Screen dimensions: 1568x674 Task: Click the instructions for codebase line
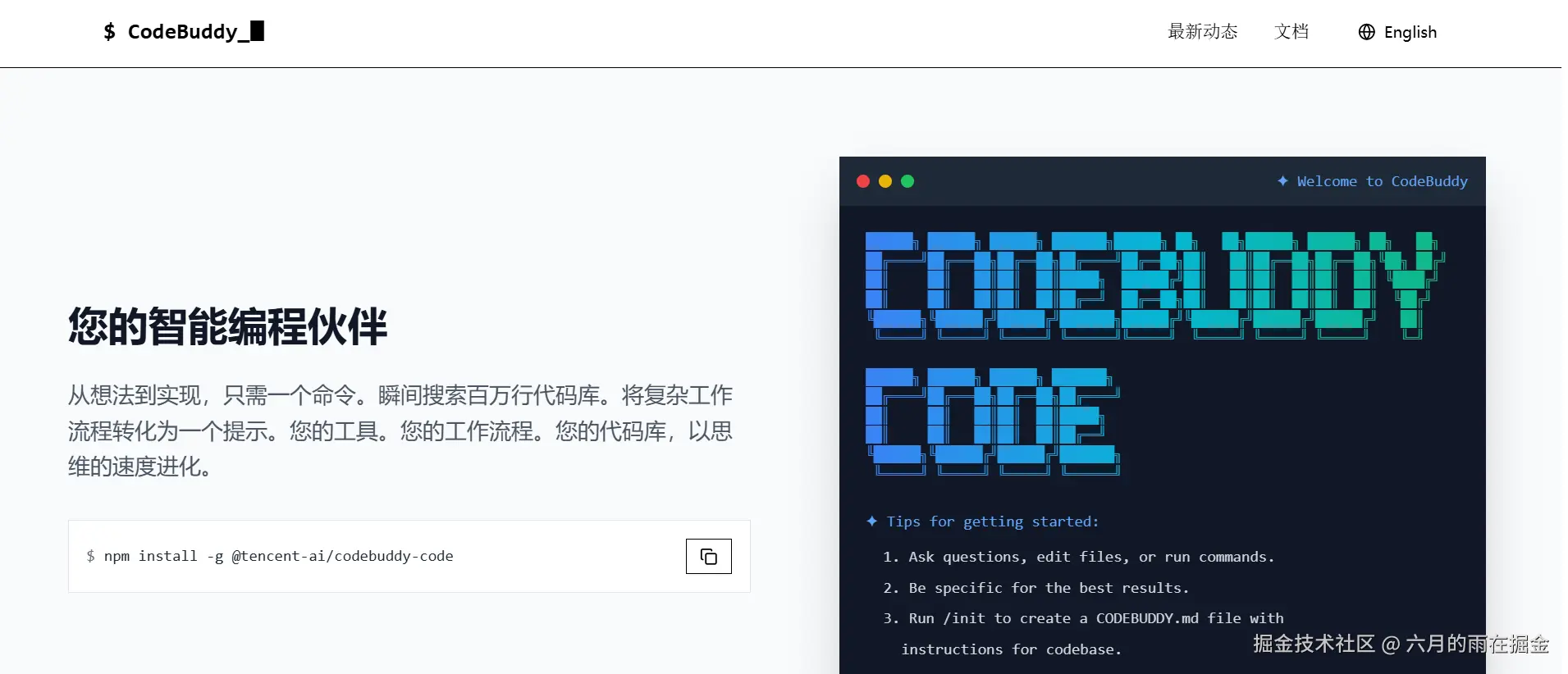(x=1011, y=649)
